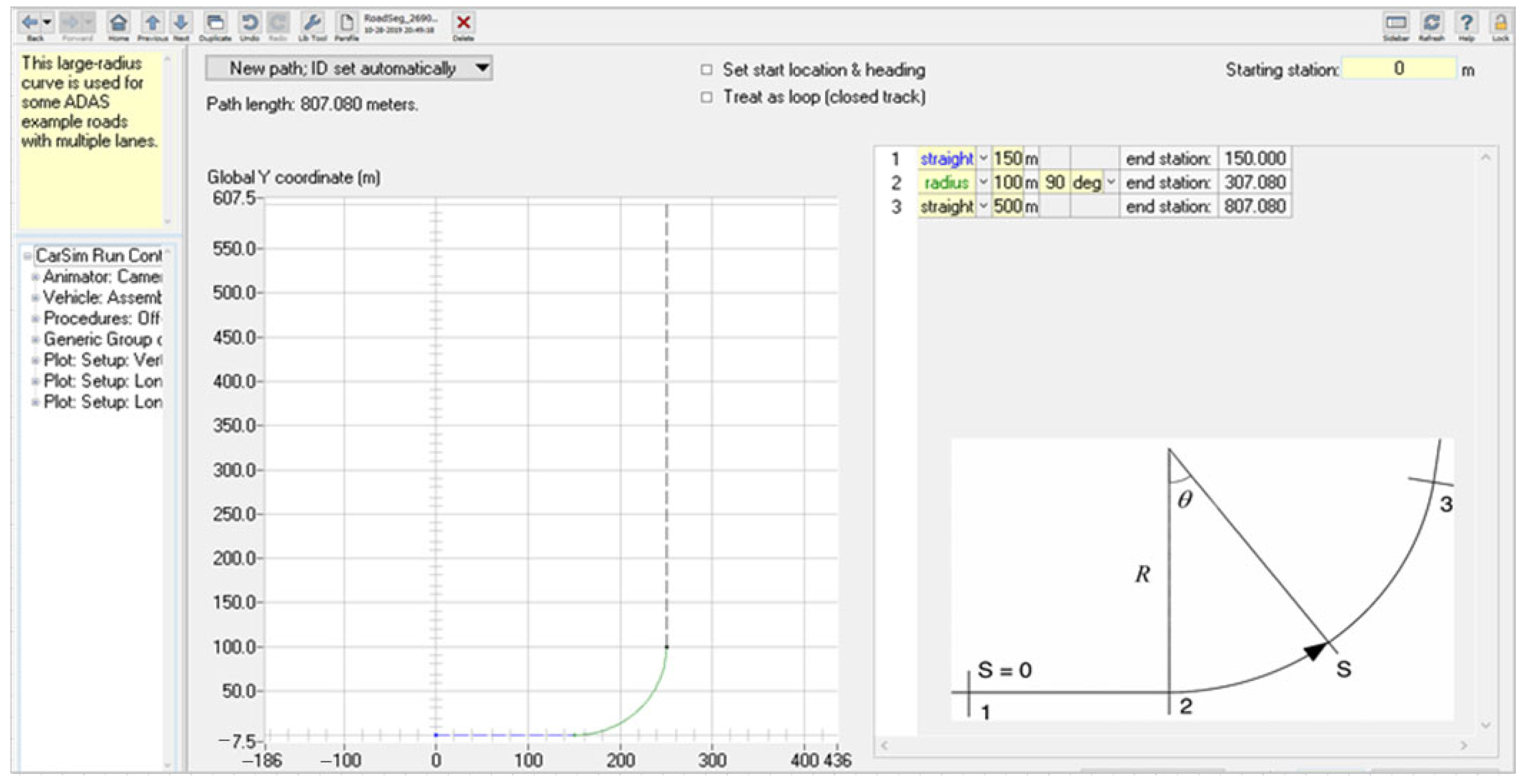This screenshot has width=1524, height=784.
Task: Edit the 150 m length field
Action: click(1007, 158)
